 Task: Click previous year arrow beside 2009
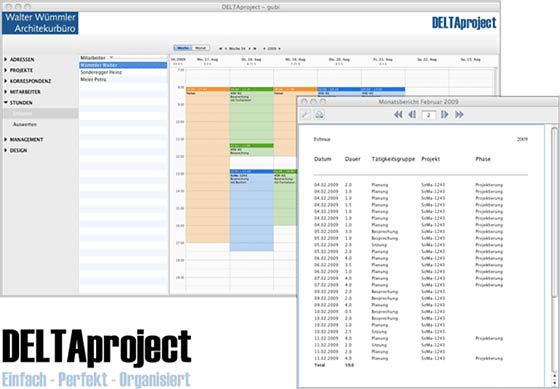point(264,49)
